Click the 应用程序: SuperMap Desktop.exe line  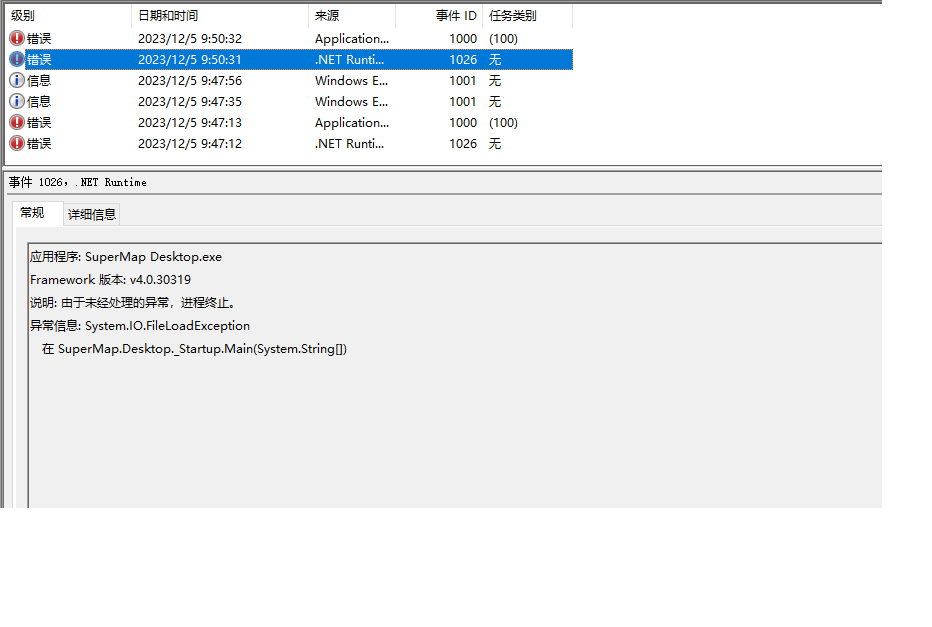click(x=126, y=257)
